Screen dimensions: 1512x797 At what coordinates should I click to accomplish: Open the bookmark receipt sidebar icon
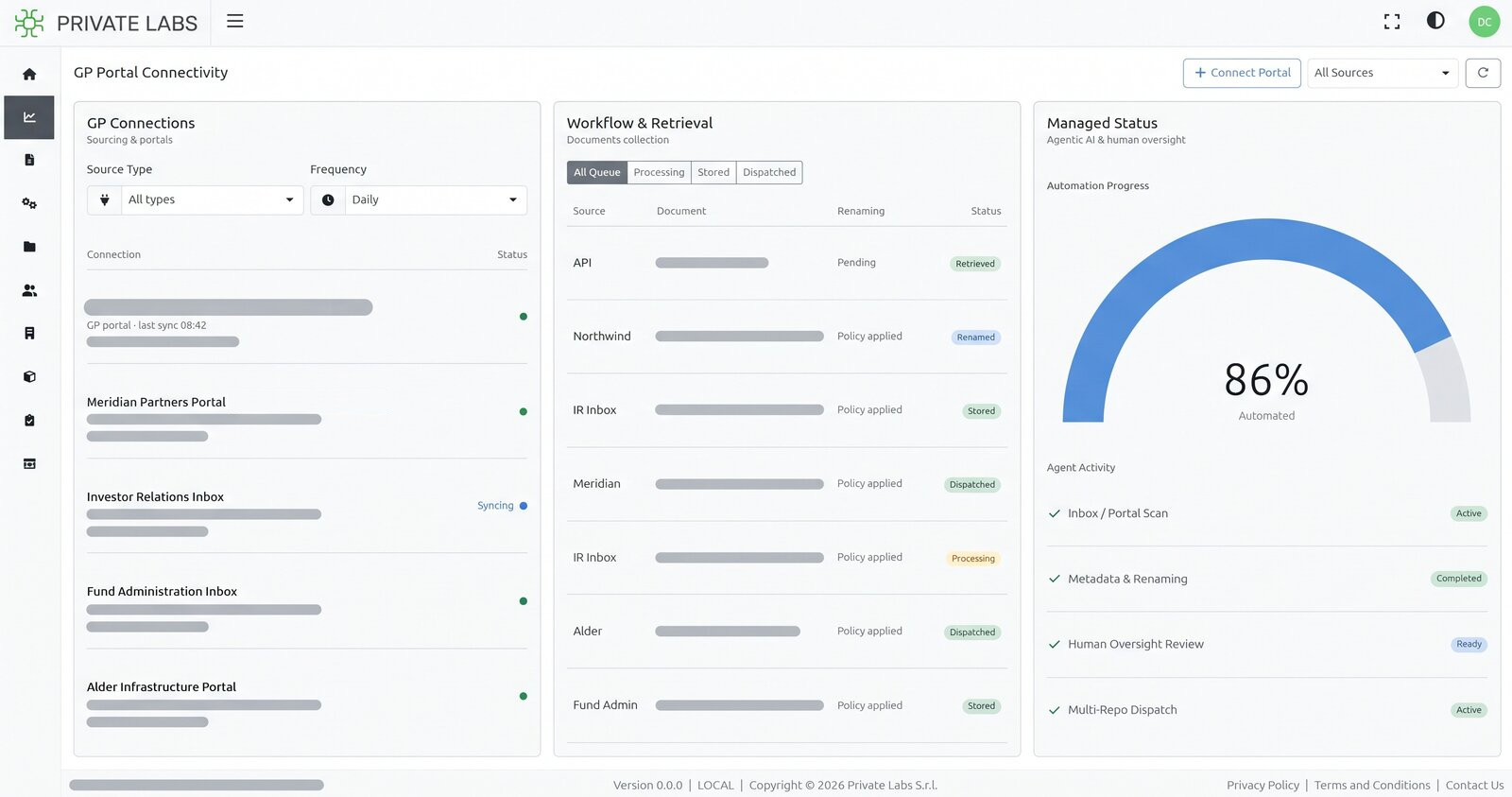[29, 333]
